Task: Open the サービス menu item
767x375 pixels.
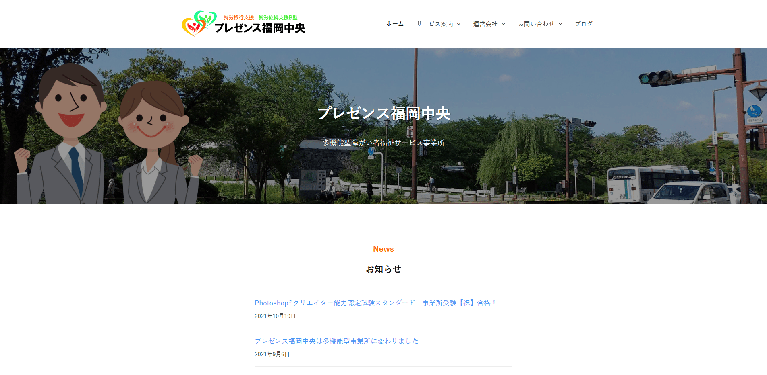Action: (x=435, y=23)
